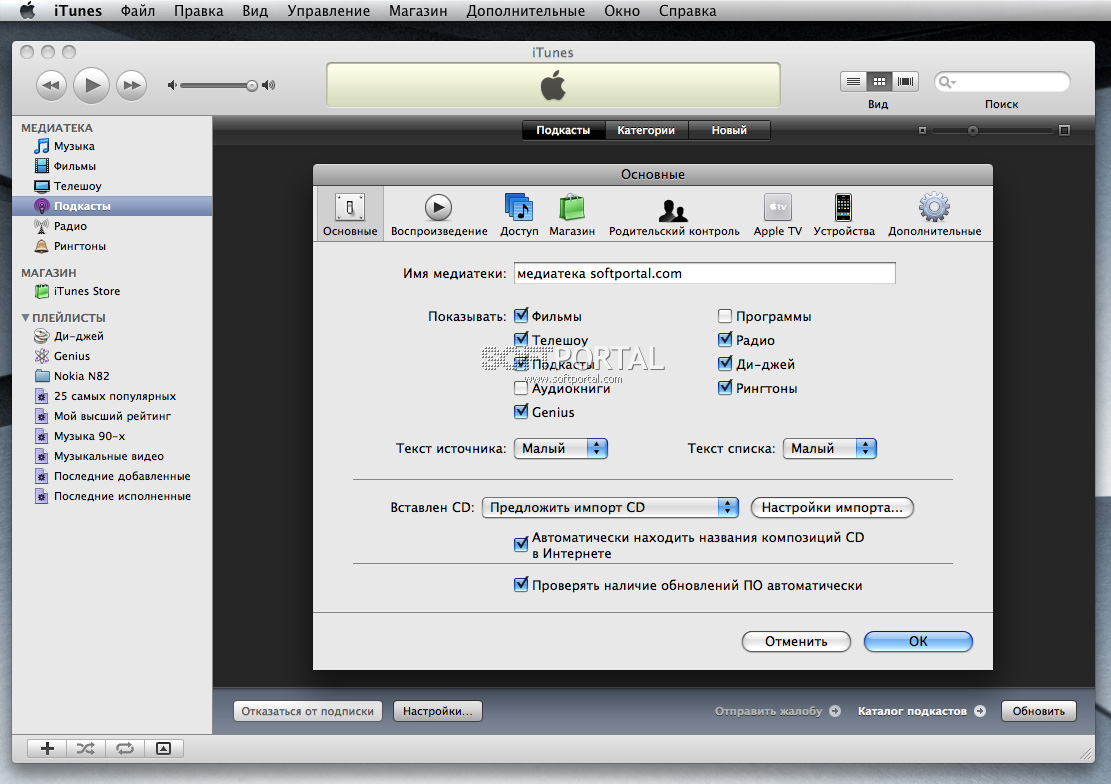
Task: Switch to Cover Flow view icon
Action: [905, 82]
